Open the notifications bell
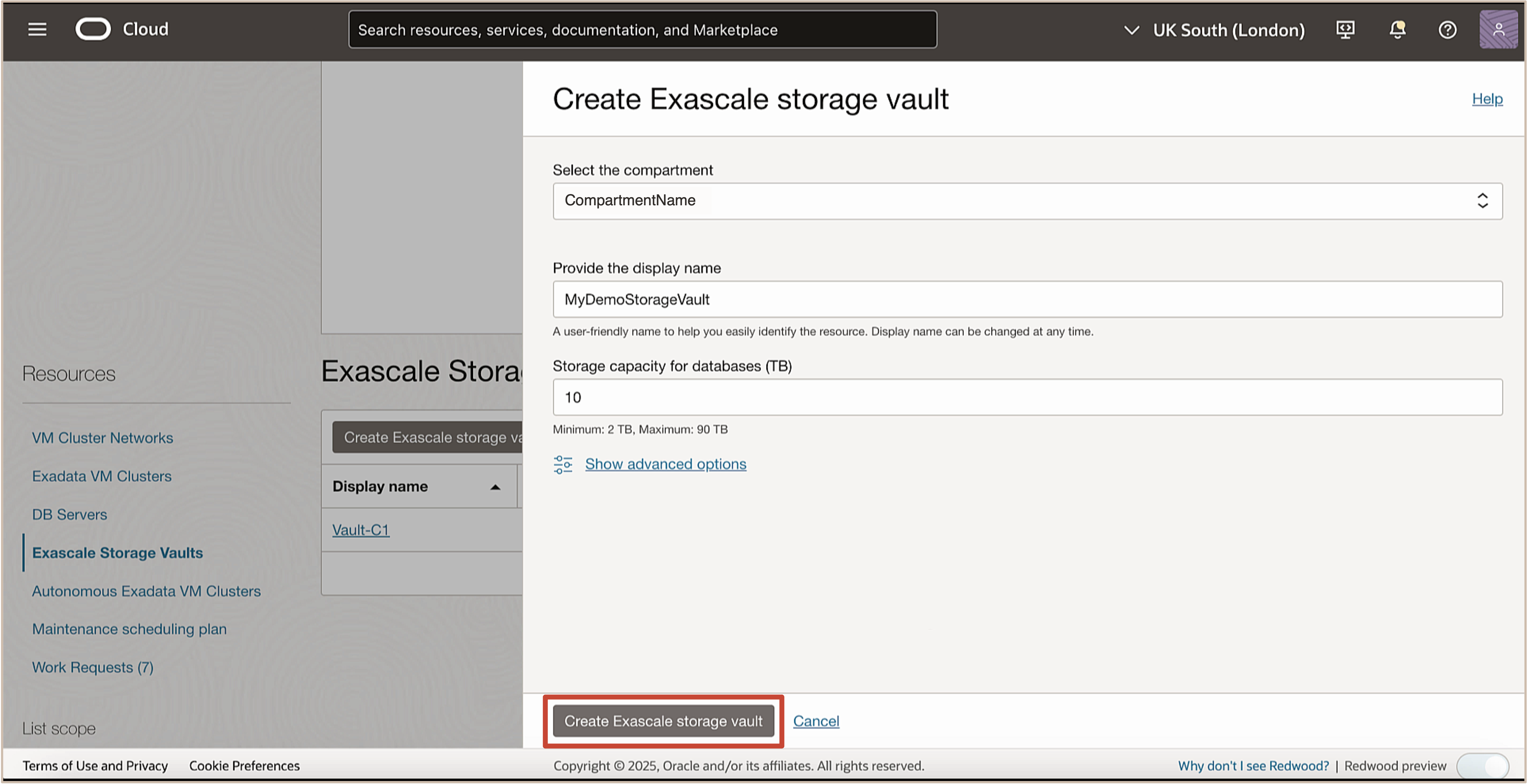Viewport: 1527px width, 784px height. (1397, 30)
